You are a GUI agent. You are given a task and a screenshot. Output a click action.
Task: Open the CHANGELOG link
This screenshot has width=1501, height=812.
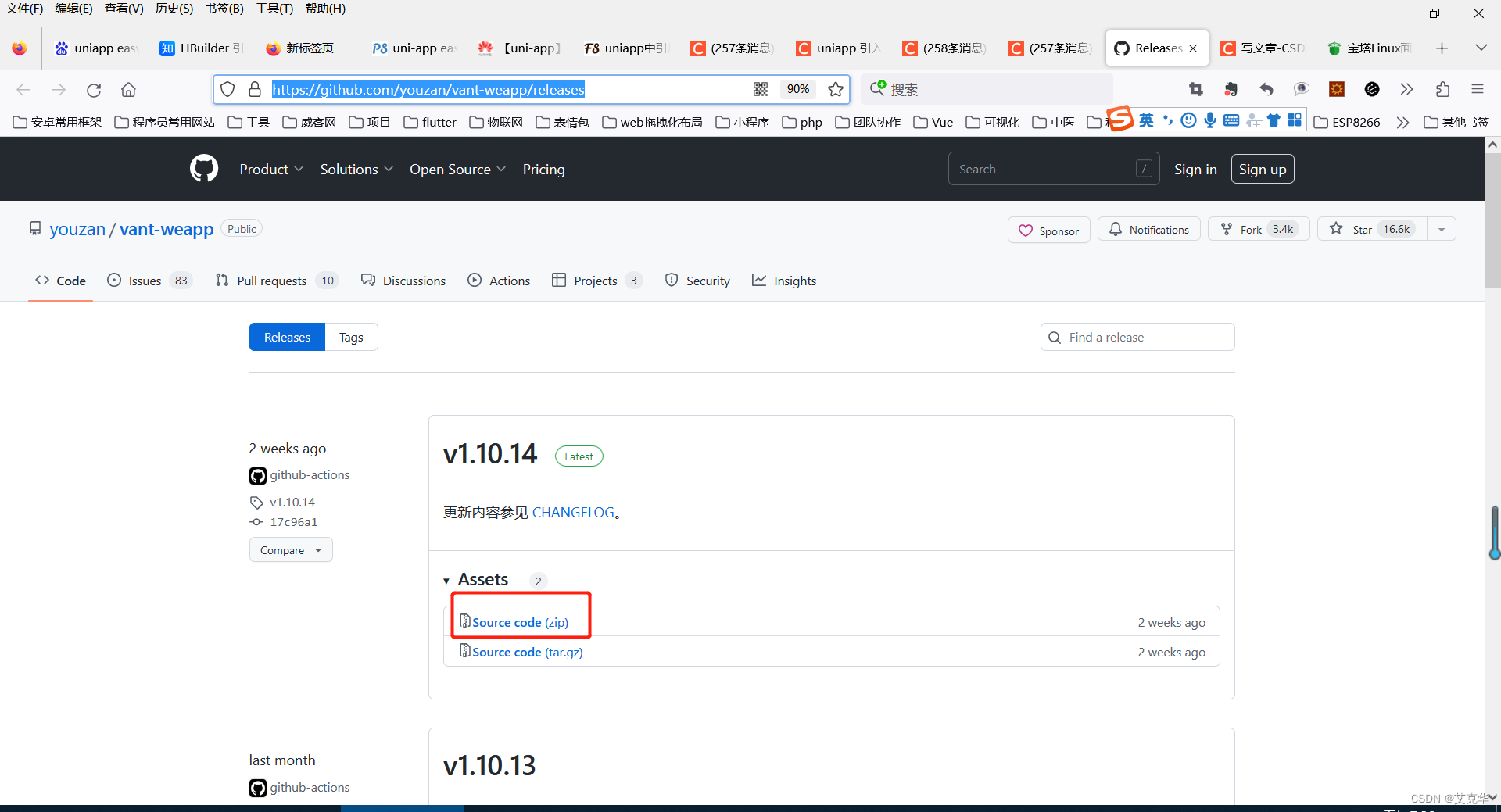[573, 513]
